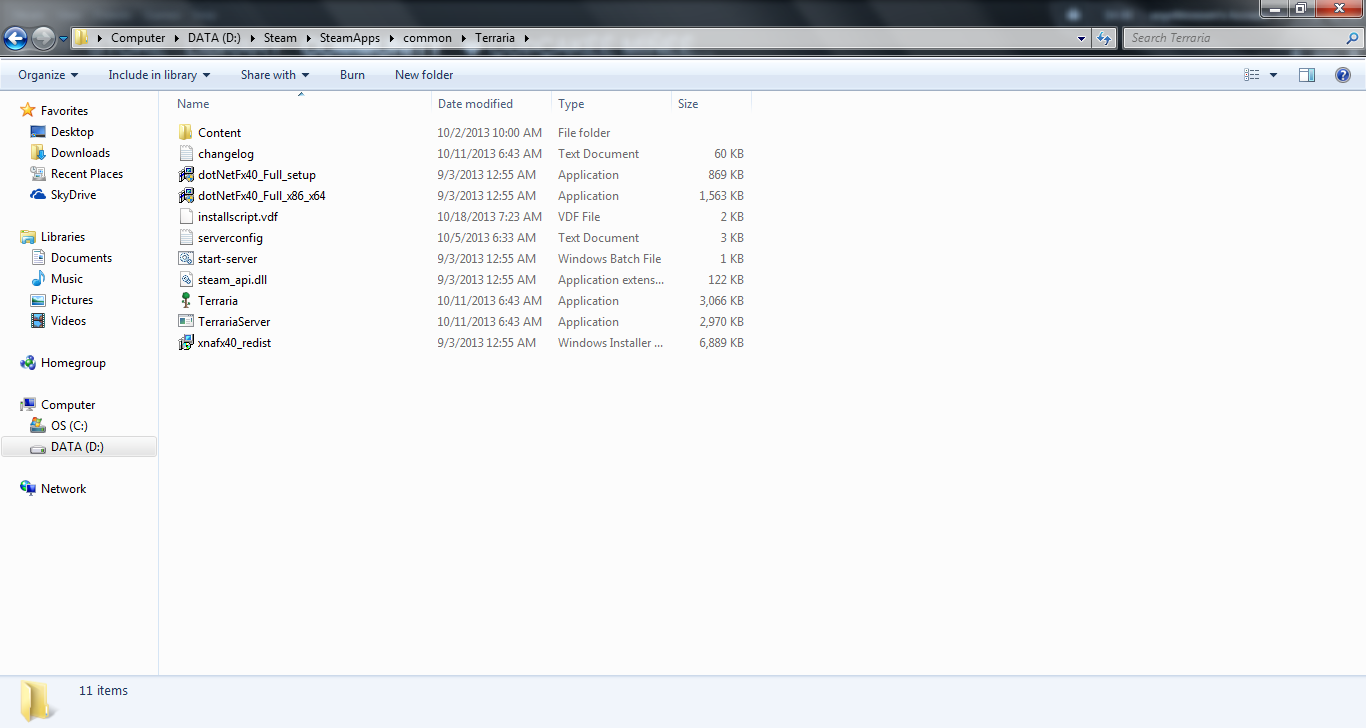Open the Organize menu
This screenshot has height=728, width=1366.
coord(48,75)
